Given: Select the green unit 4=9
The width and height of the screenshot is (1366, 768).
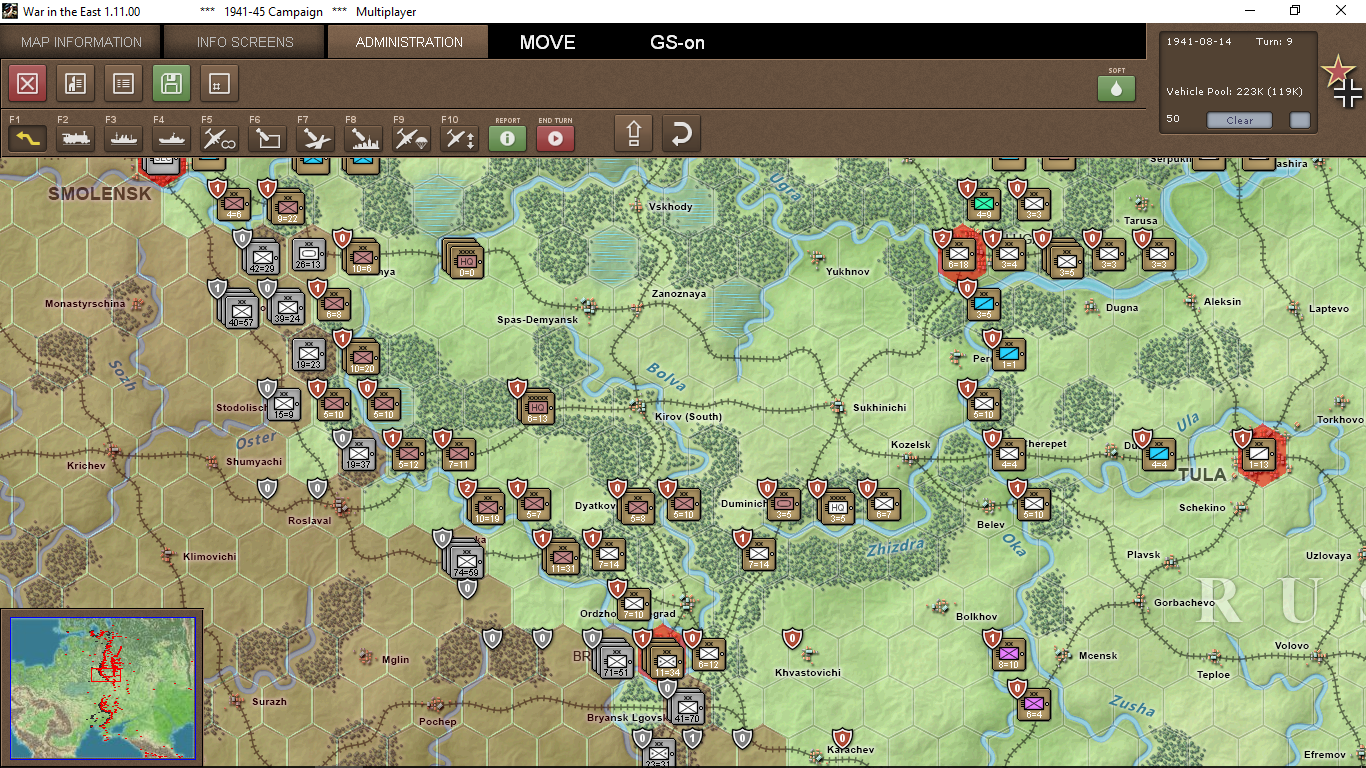Looking at the screenshot, I should coord(985,204).
